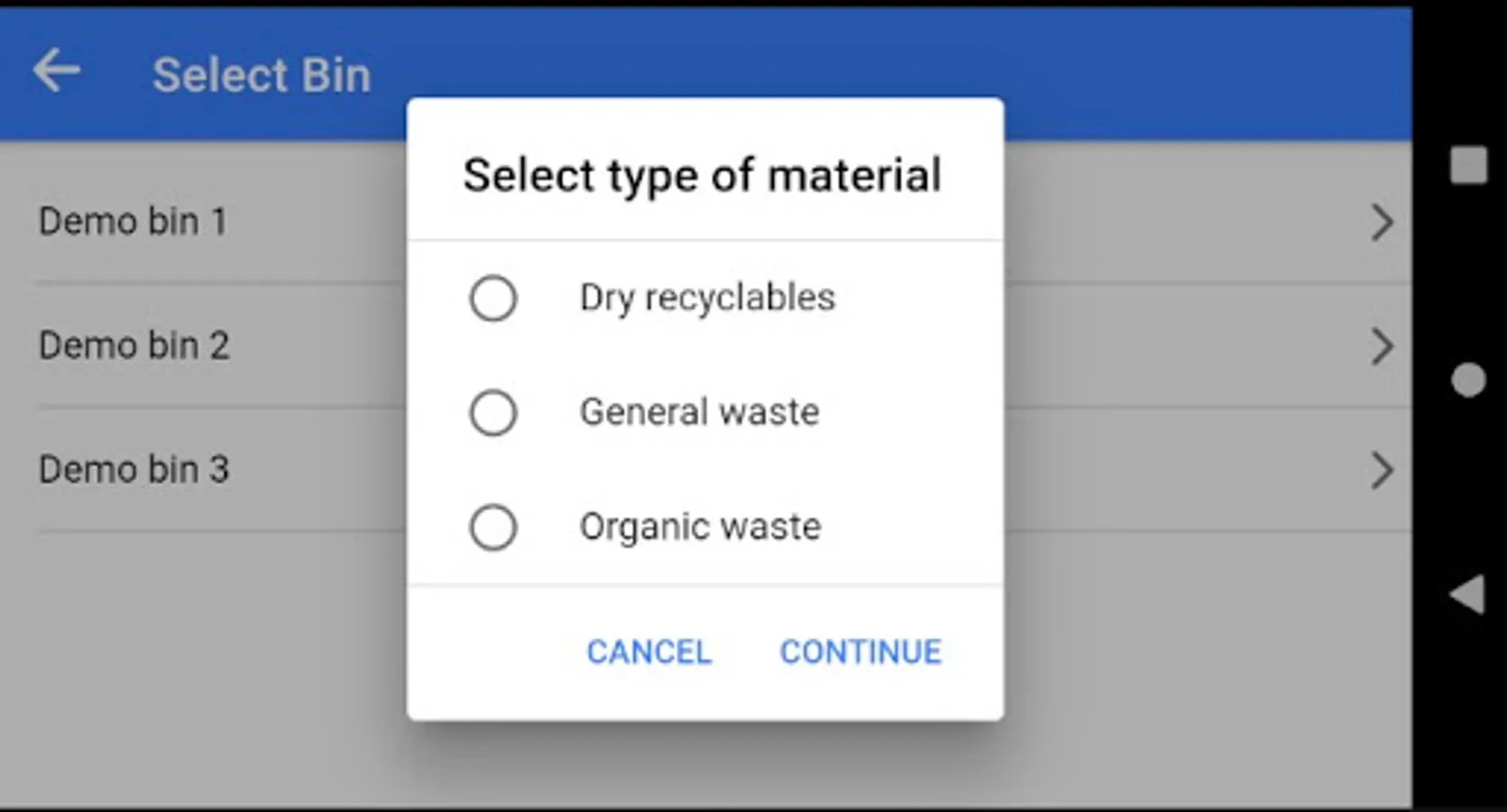Viewport: 1507px width, 812px height.
Task: Click the Select Bin page title
Action: point(261,75)
